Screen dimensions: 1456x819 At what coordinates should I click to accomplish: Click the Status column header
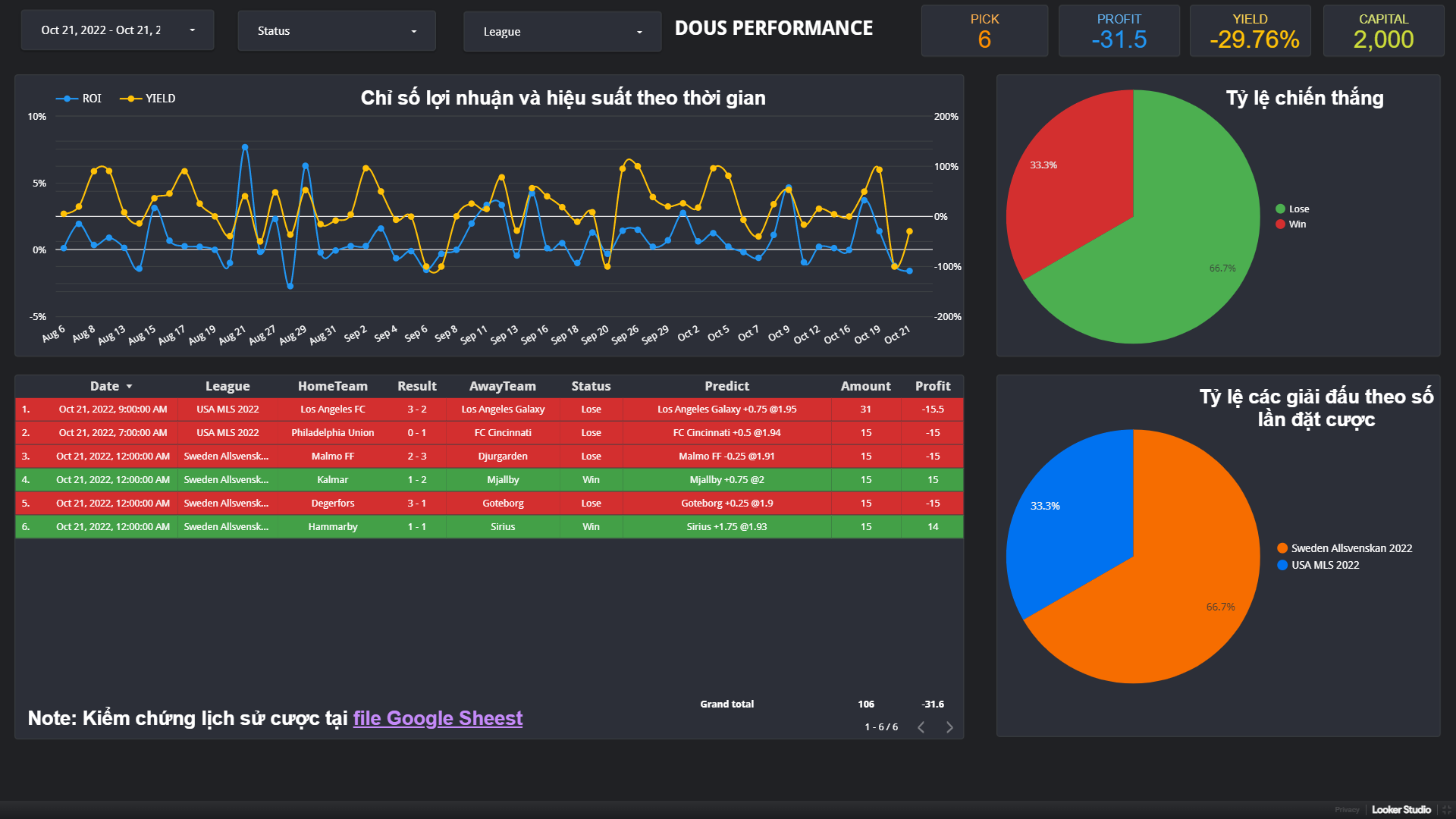pos(591,386)
